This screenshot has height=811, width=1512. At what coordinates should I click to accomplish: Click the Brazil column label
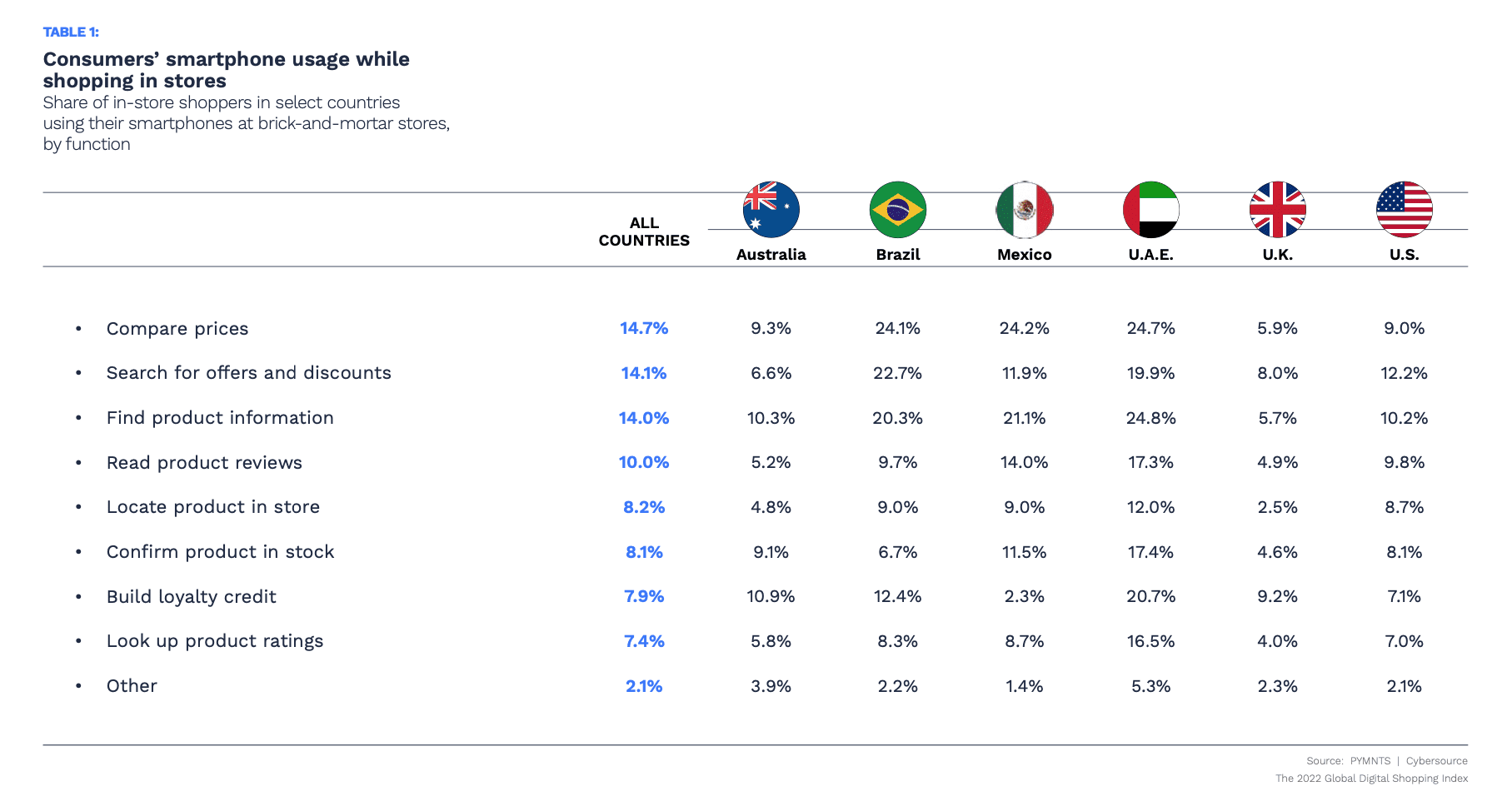(x=897, y=255)
